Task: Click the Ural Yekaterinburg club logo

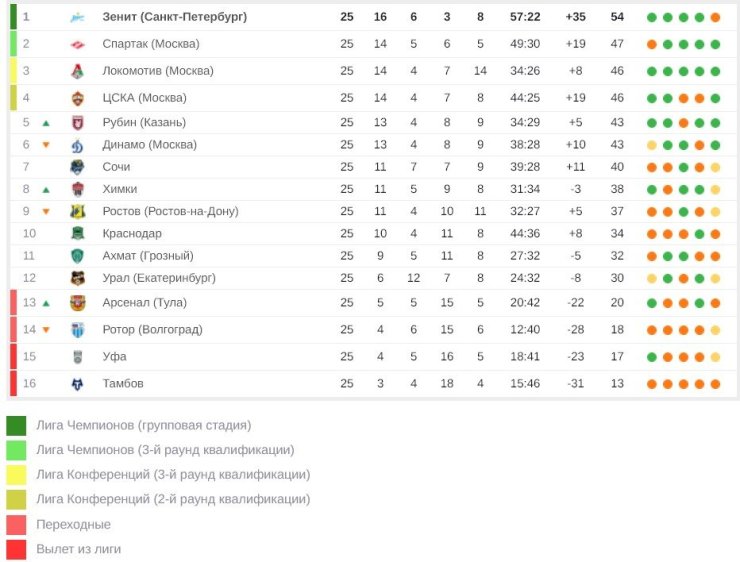Action: pyautogui.click(x=78, y=278)
